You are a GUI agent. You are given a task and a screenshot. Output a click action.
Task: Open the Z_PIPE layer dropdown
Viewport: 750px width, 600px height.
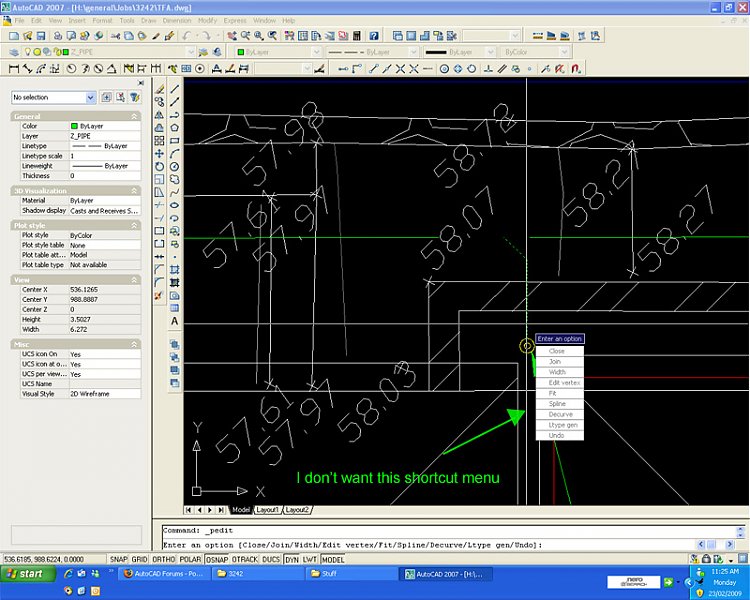point(191,52)
